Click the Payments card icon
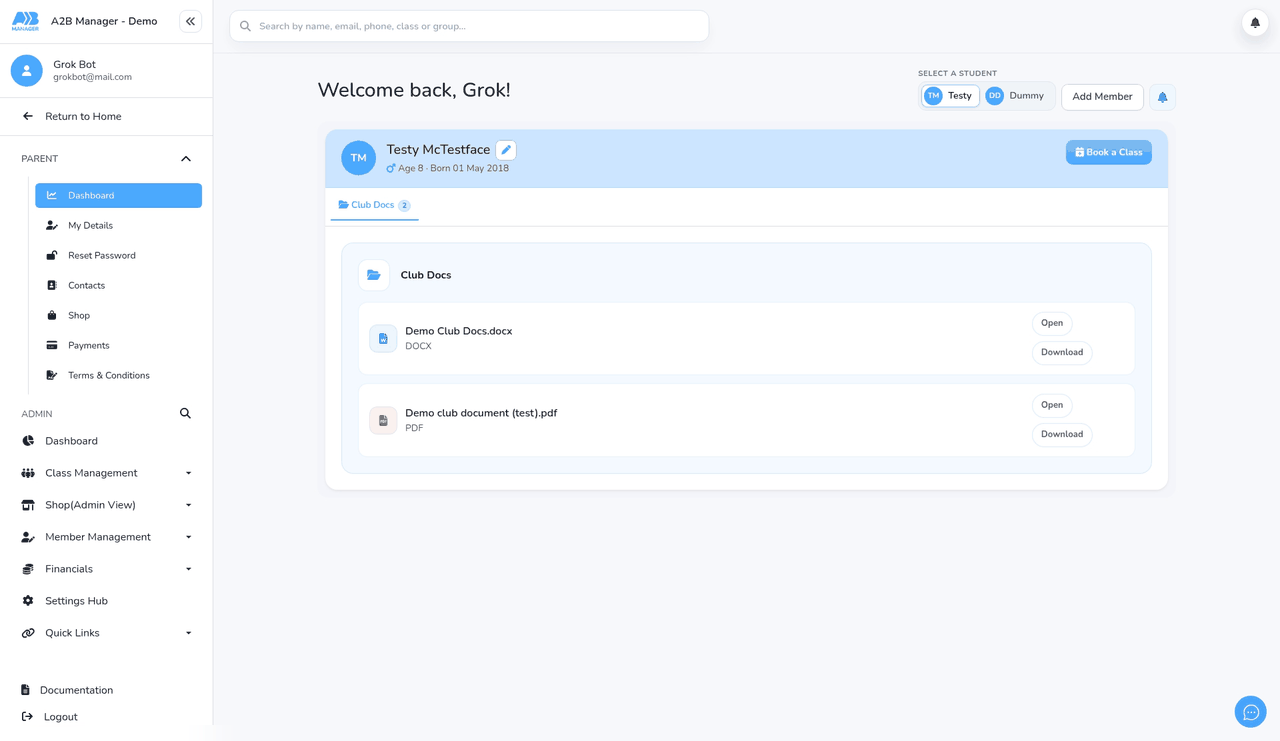The width and height of the screenshot is (1280, 741). click(x=52, y=345)
